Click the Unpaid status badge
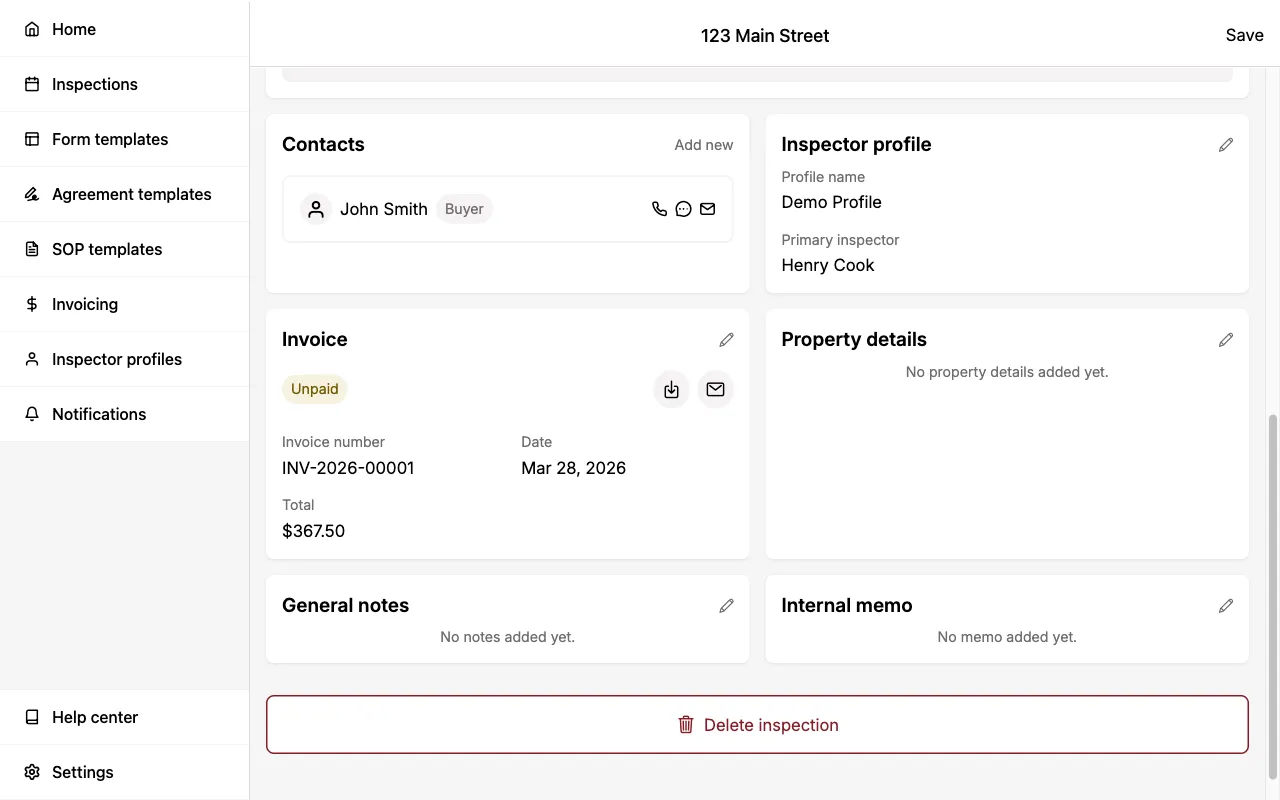 [314, 389]
